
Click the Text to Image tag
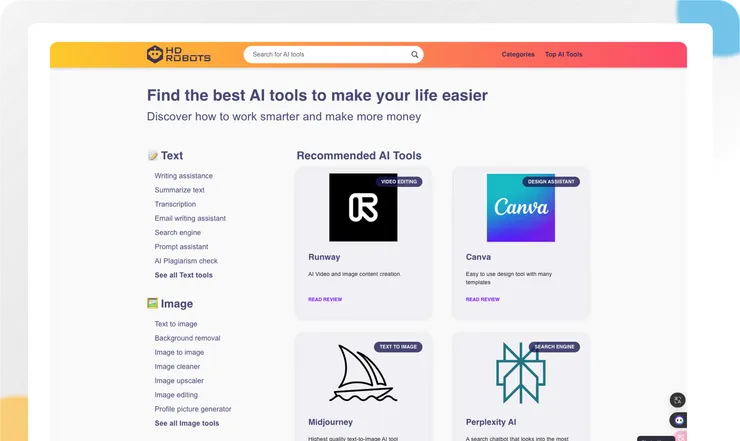click(398, 347)
